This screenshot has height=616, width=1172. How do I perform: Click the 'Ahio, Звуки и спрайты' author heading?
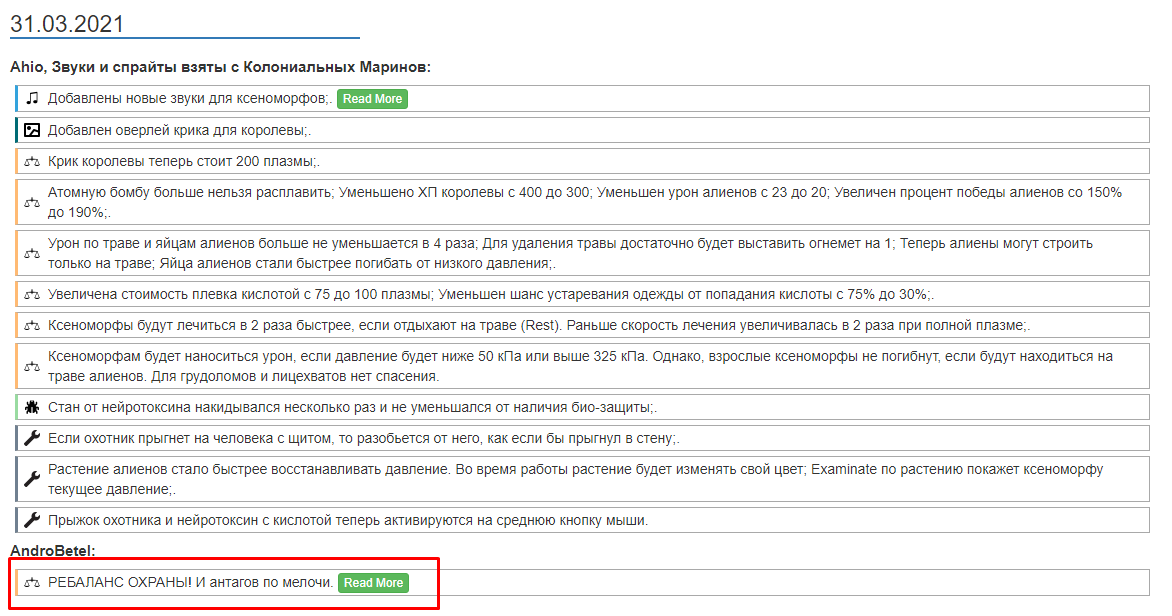coord(220,67)
